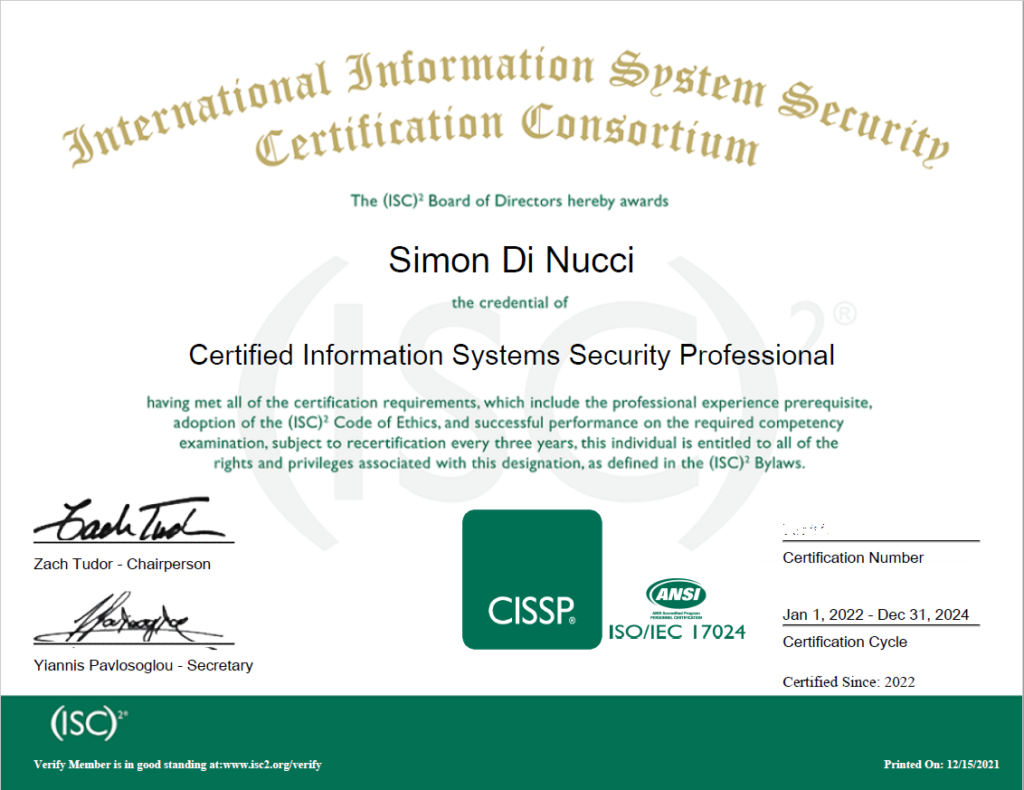Click the ISO/IEC 17024 text mark
This screenshot has width=1024, height=790.
click(677, 632)
